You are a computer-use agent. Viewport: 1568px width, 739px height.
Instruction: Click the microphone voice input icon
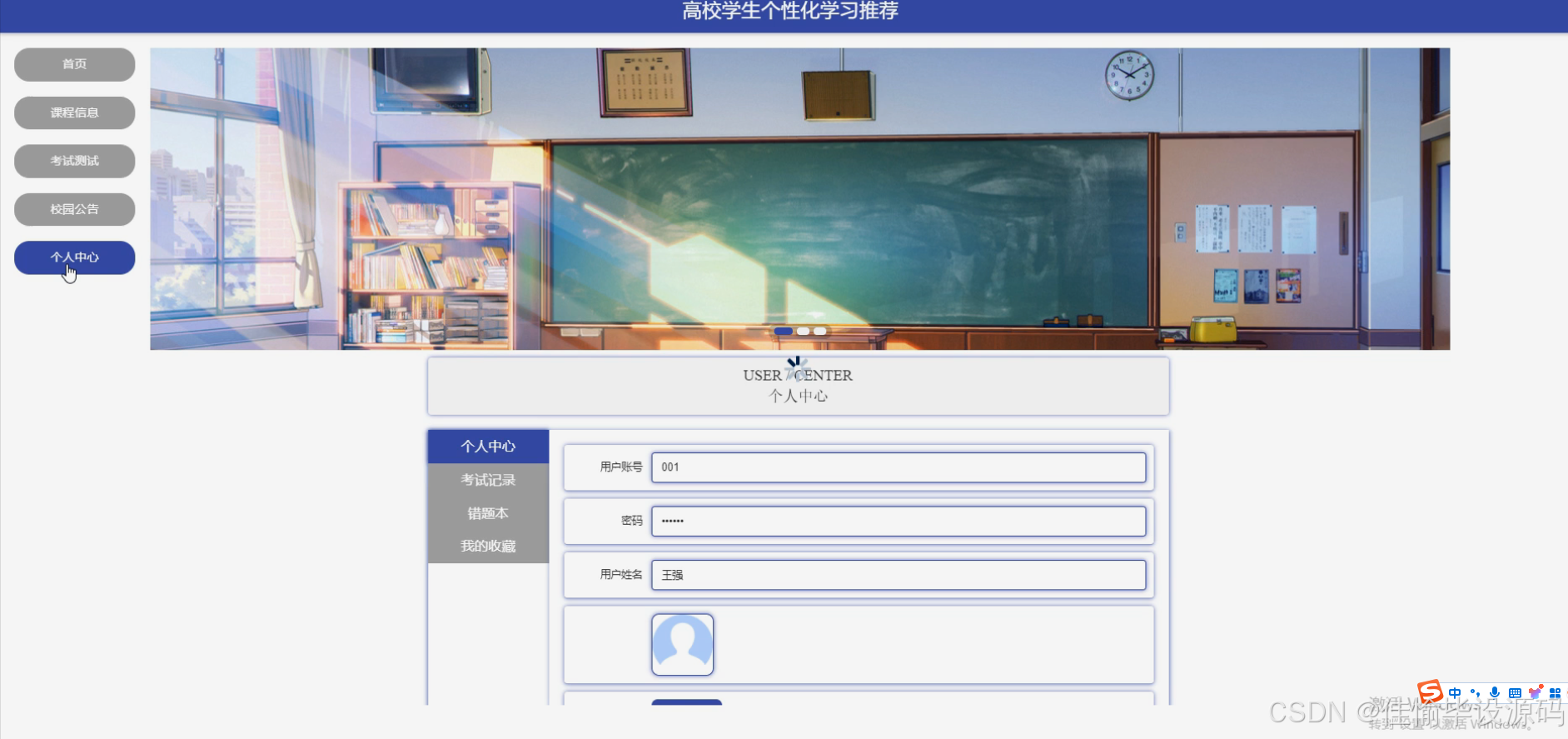click(1495, 693)
